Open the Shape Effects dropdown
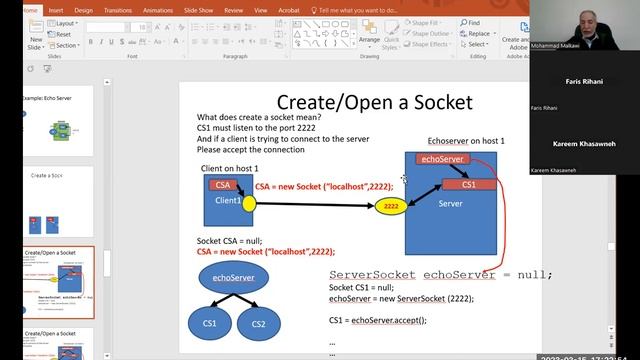Image resolution: width=640 pixels, height=360 pixels. pyautogui.click(x=427, y=44)
